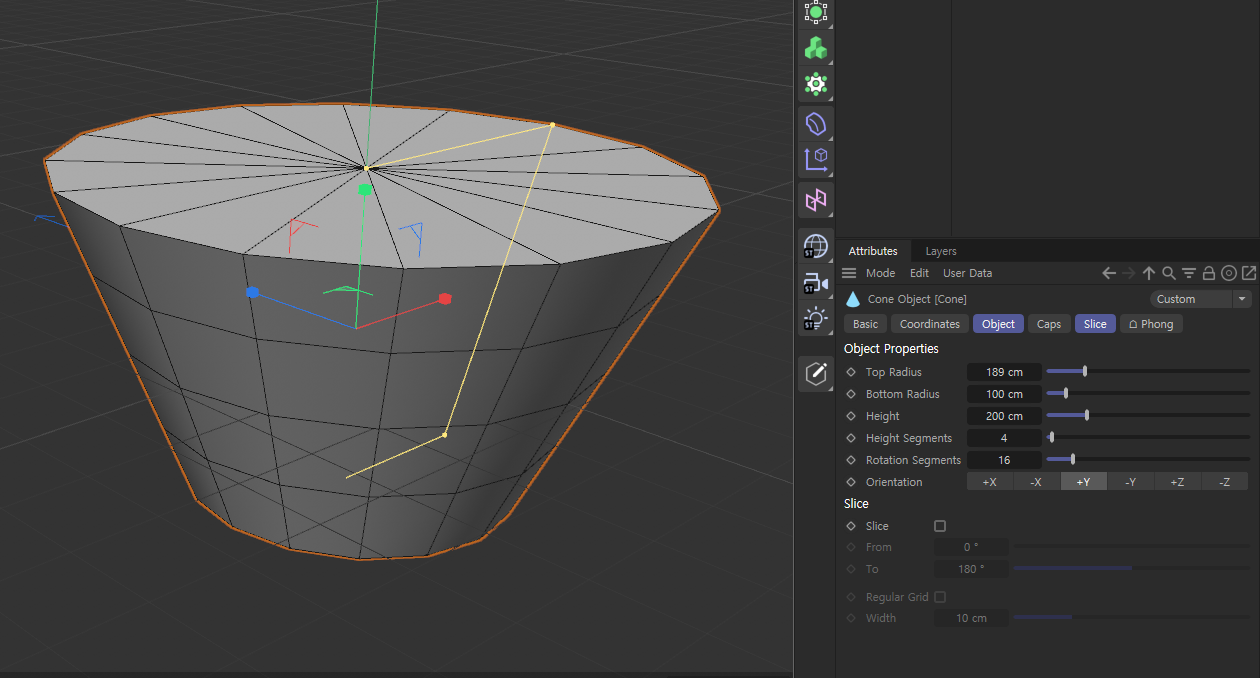Select the Object properties tab
Viewport: 1260px width, 678px height.
click(998, 324)
